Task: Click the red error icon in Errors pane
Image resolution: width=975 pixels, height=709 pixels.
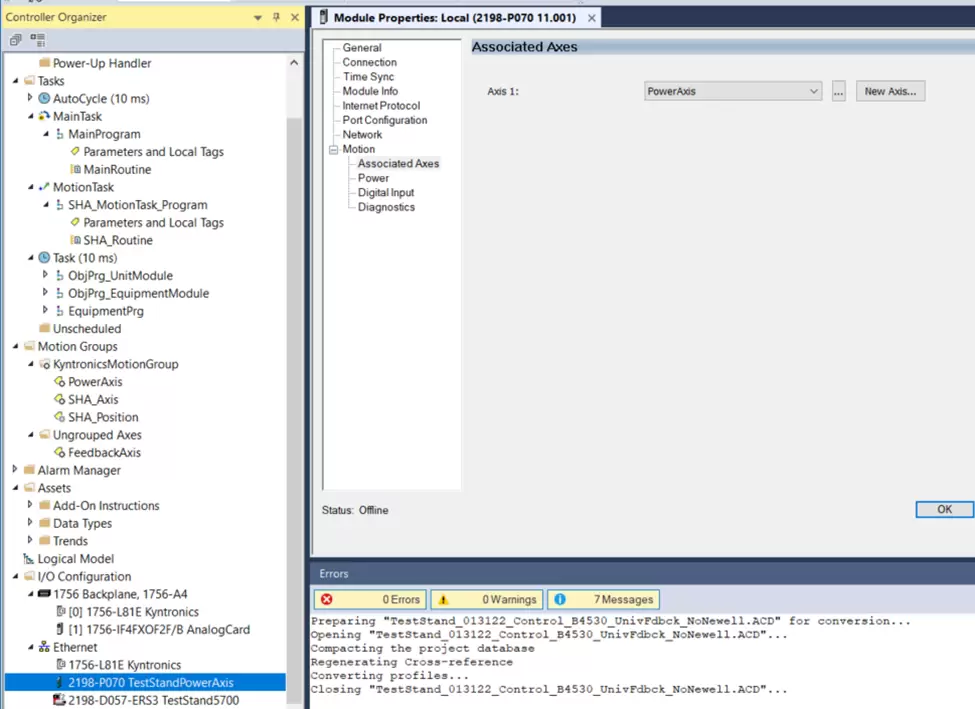Action: 326,600
